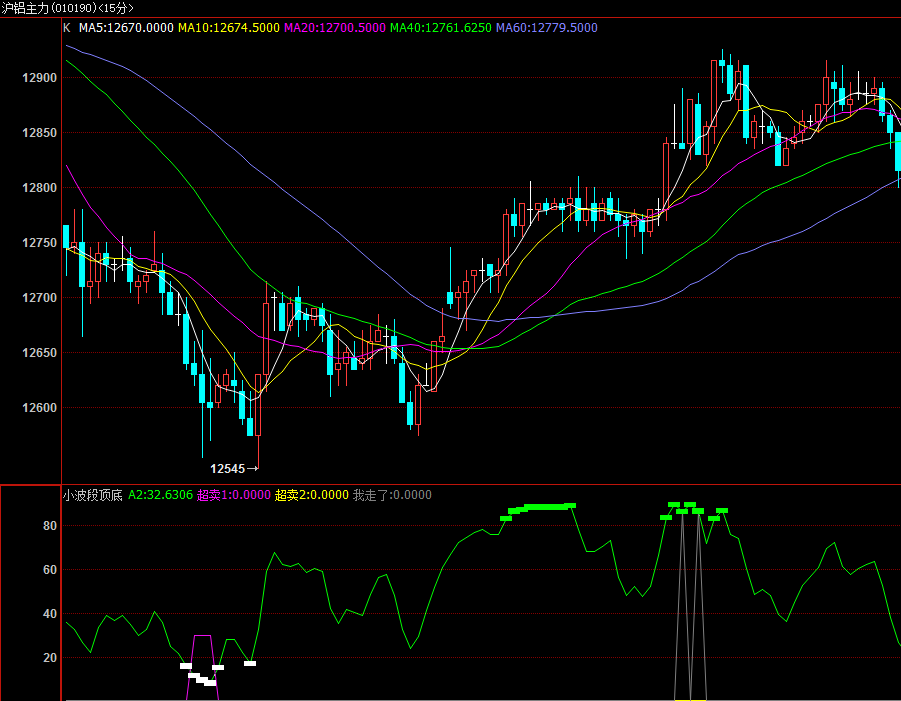Image resolution: width=901 pixels, height=701 pixels.
Task: Click the 40 level on indicator axis
Action: 50,614
